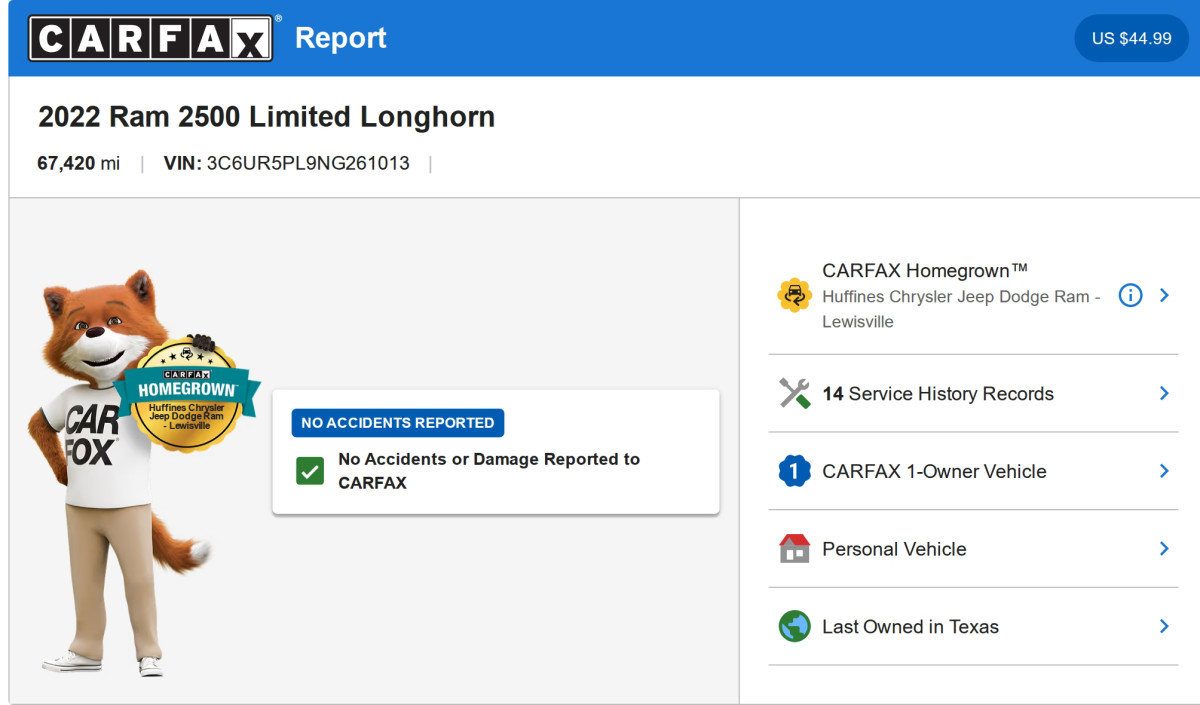Expand the Last Owned in Texas chevron
This screenshot has width=1200, height=705.
pos(1164,626)
